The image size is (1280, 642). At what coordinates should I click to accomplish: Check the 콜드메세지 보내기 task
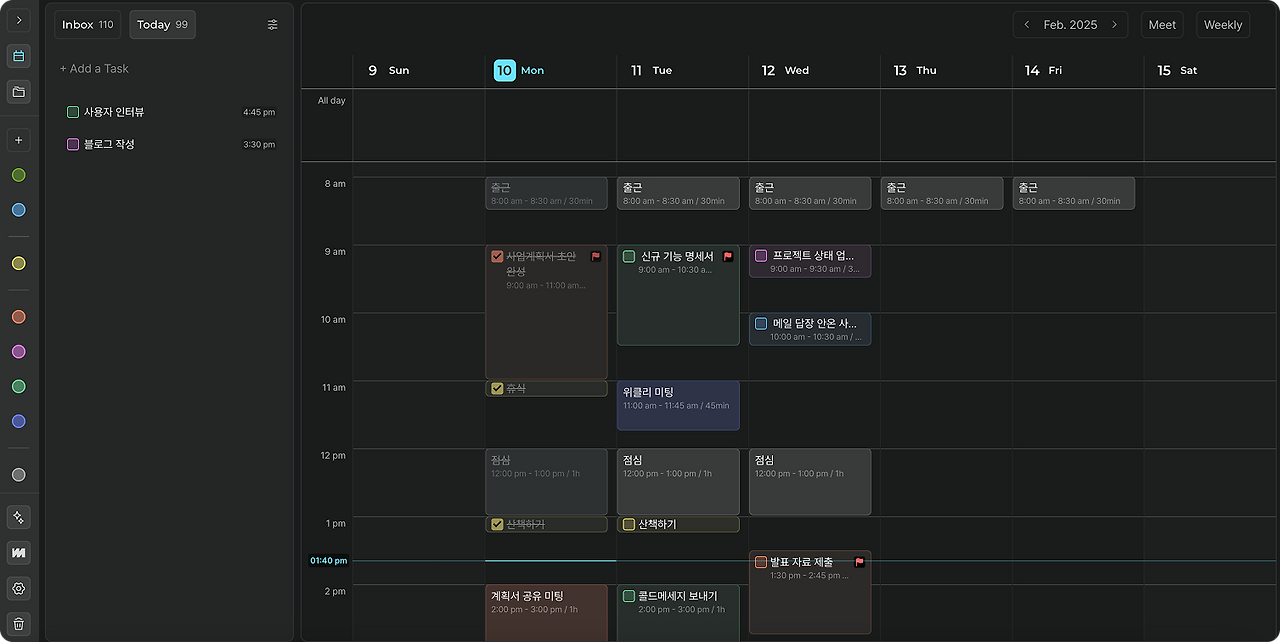coord(629,596)
